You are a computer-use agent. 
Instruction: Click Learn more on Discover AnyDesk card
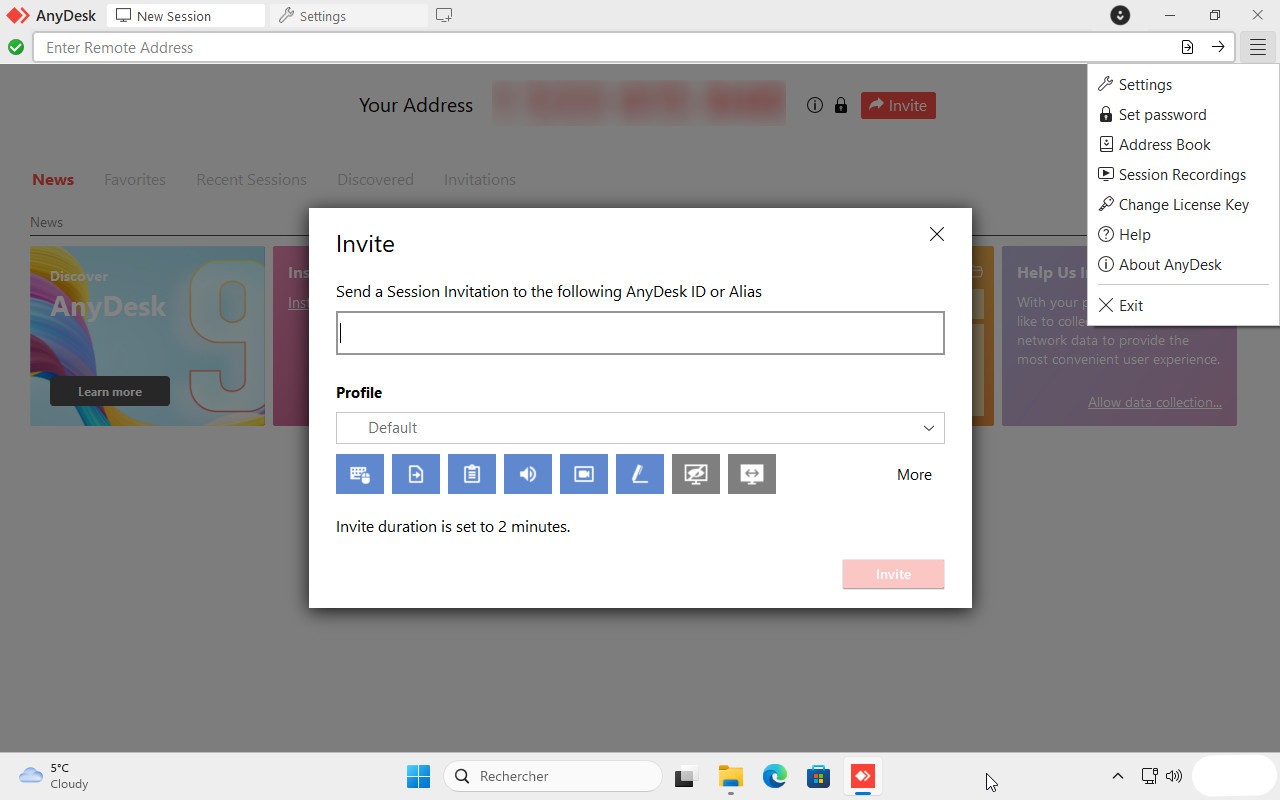[x=110, y=391]
